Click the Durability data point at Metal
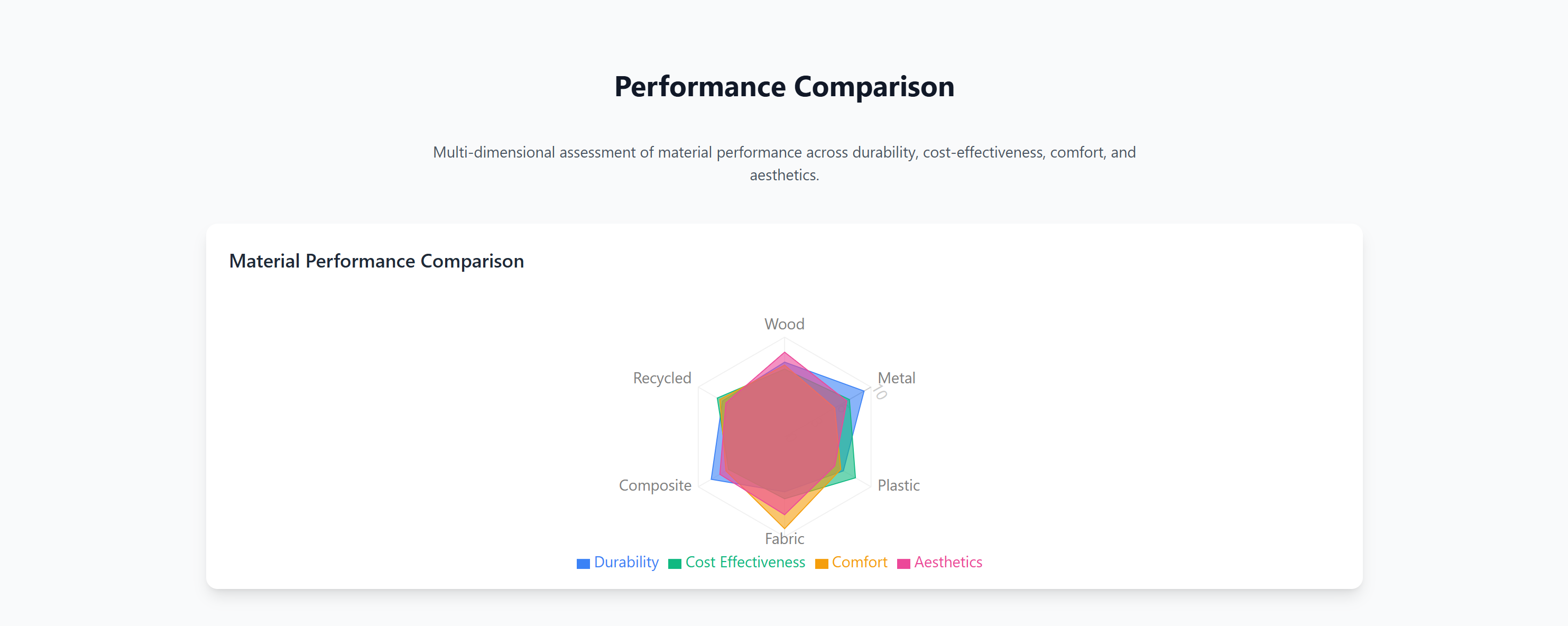This screenshot has height=626, width=1568. coord(864,390)
